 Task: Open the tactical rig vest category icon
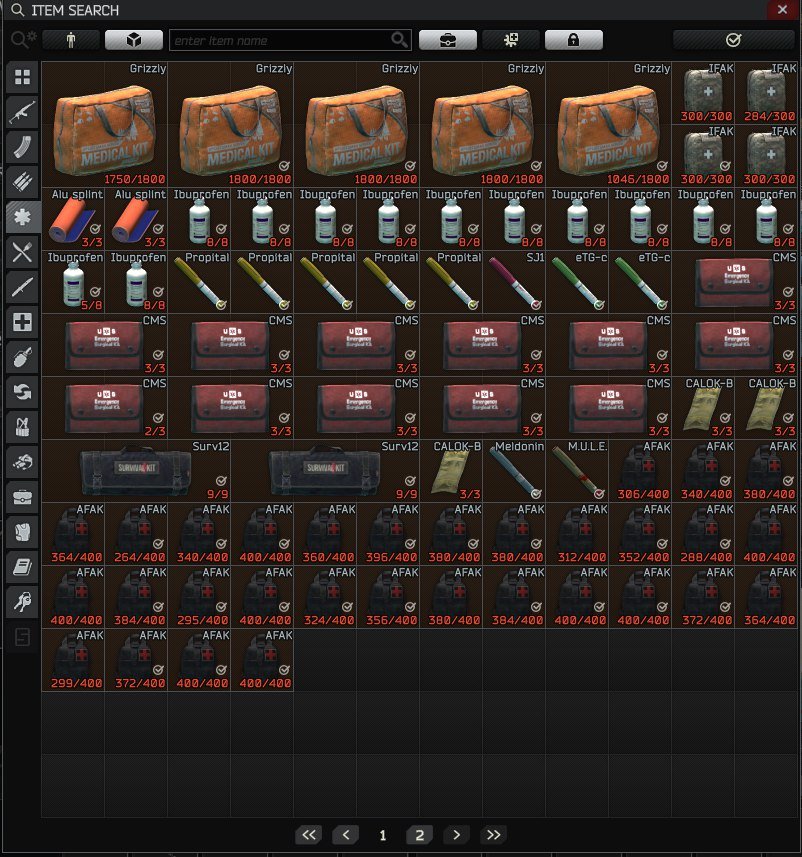pyautogui.click(x=22, y=427)
